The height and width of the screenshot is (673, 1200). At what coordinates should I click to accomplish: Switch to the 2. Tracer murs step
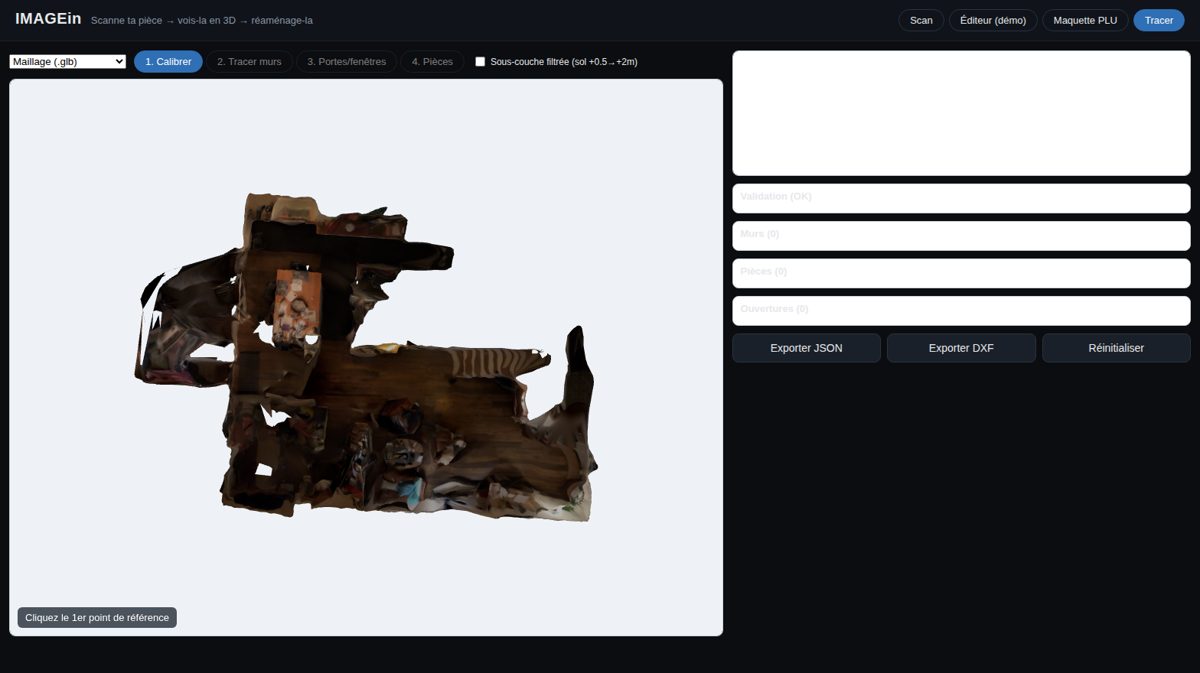(249, 61)
